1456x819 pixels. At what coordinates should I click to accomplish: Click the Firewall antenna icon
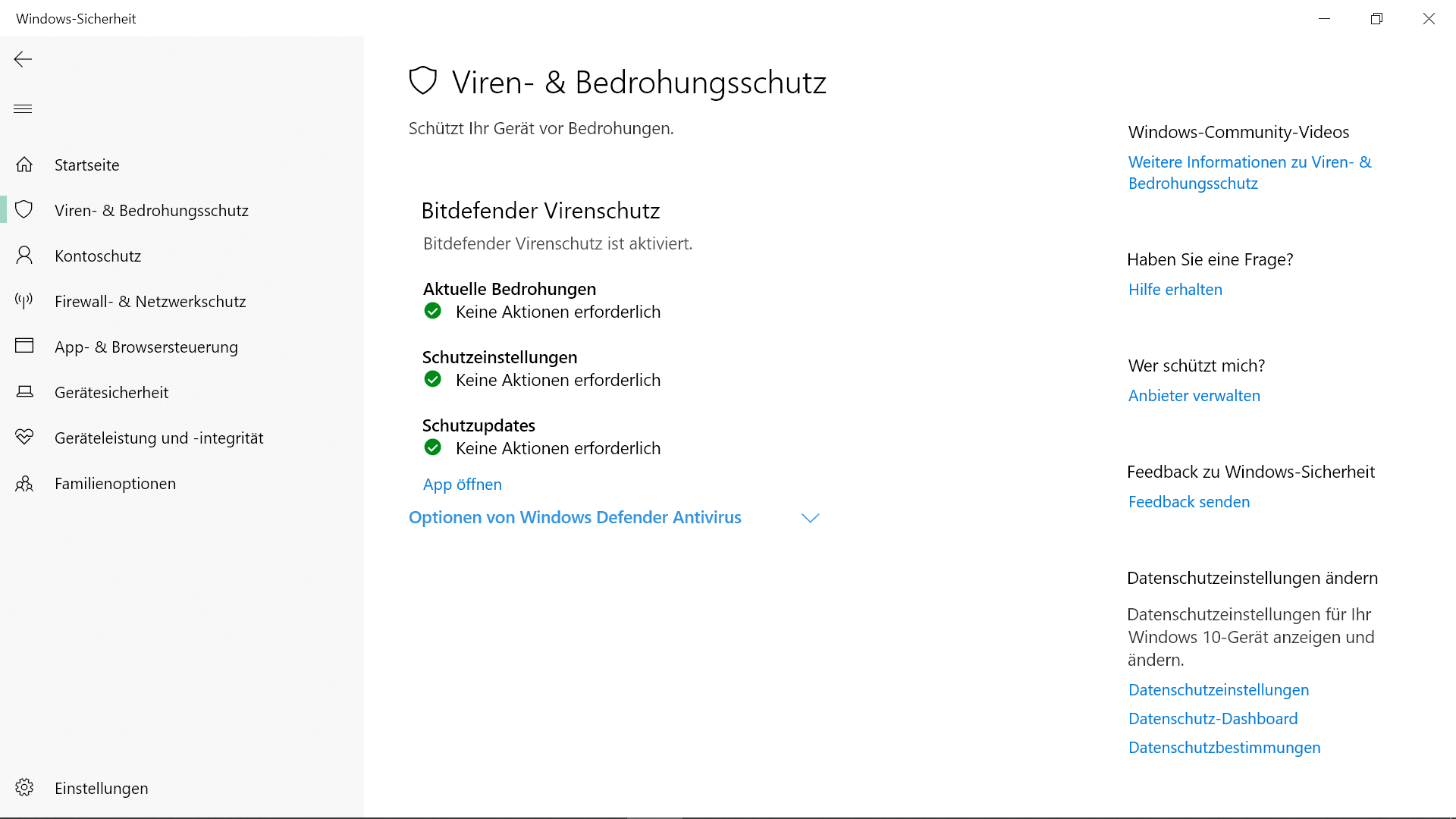[x=24, y=301]
